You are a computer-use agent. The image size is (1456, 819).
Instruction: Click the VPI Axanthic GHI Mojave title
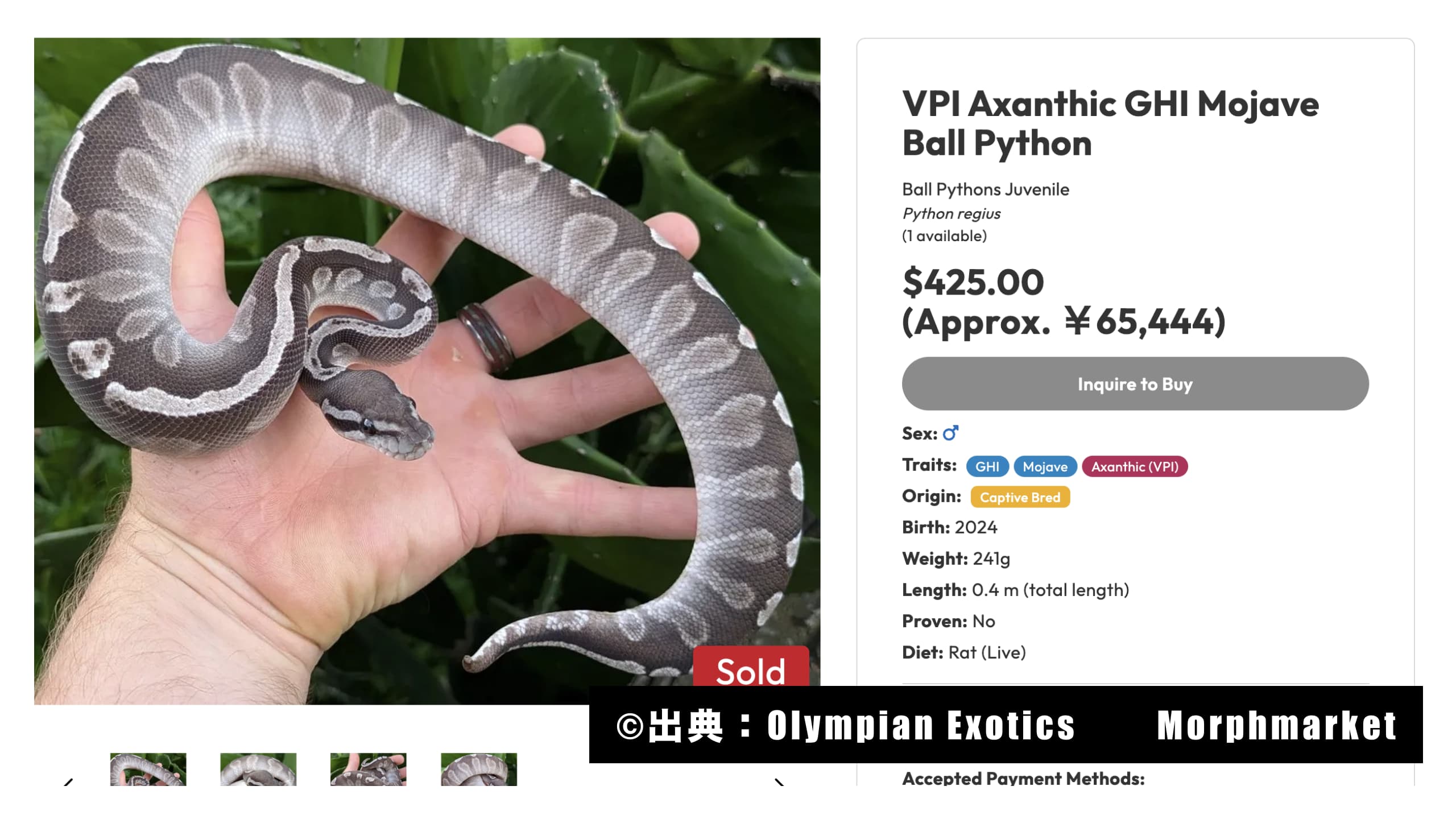(1110, 123)
